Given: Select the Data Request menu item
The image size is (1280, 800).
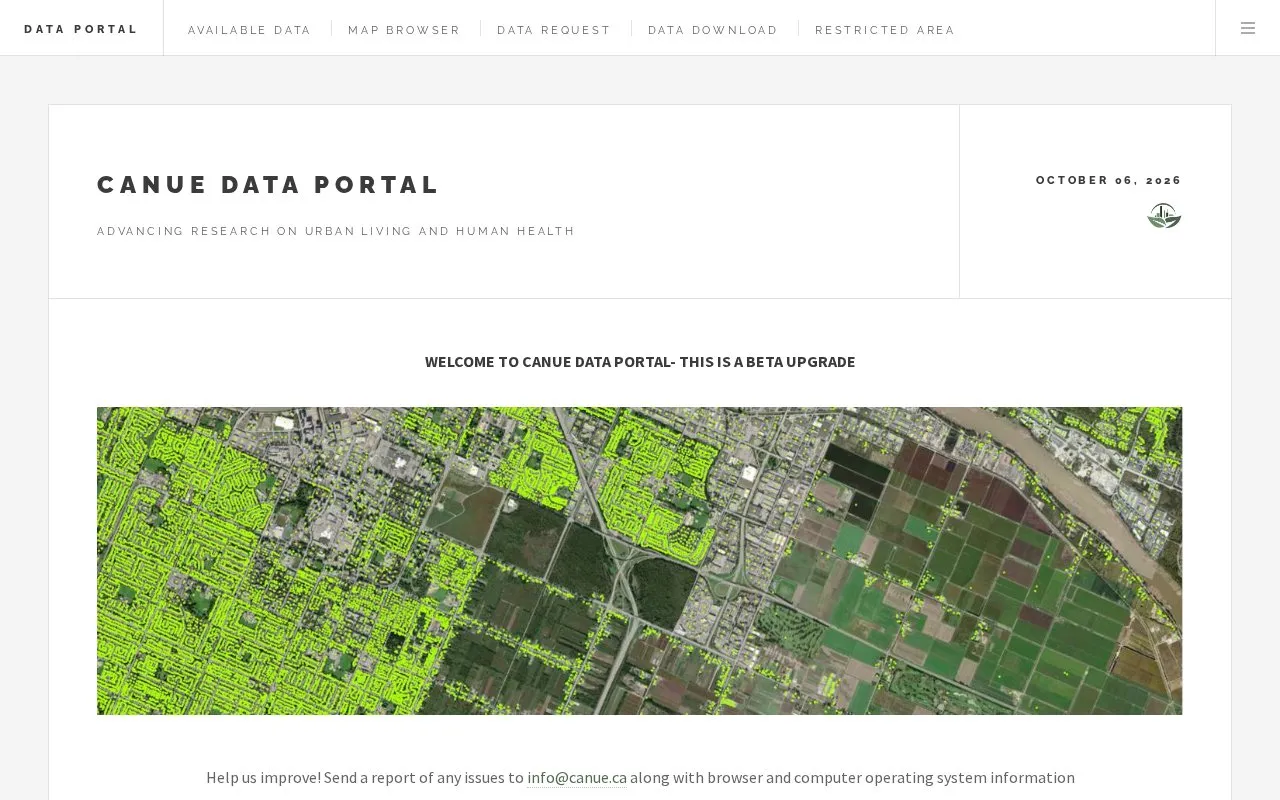Looking at the screenshot, I should tap(554, 30).
